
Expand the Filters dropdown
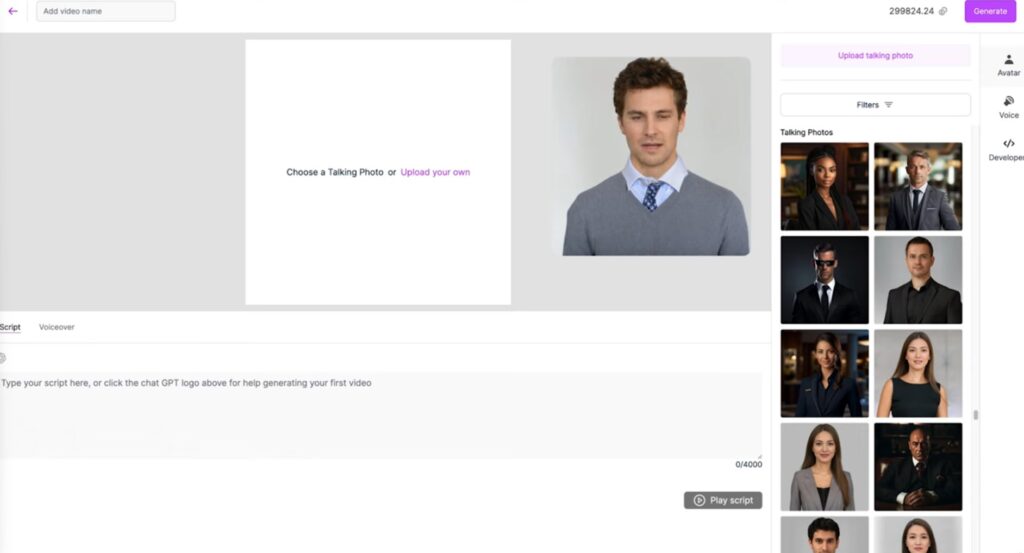(875, 105)
